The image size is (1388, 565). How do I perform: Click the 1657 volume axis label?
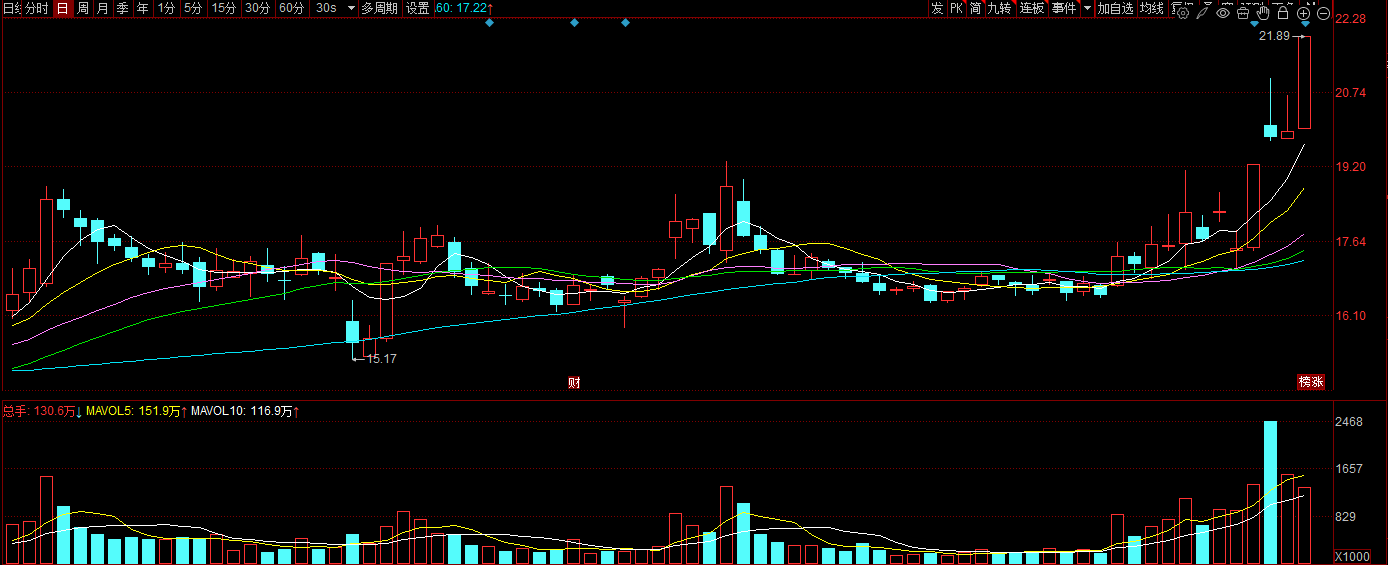pos(1350,469)
